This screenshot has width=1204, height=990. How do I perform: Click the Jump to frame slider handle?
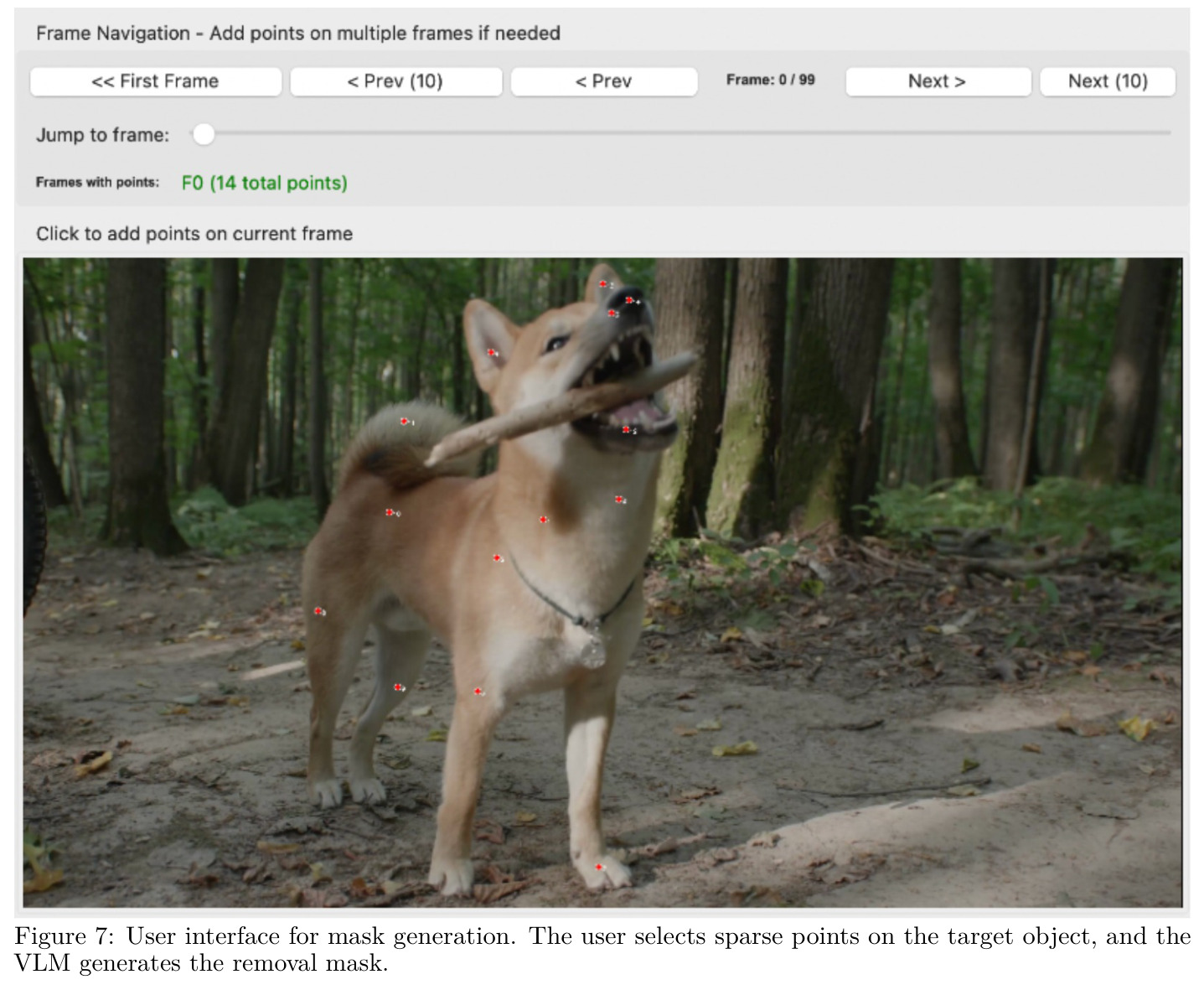tap(203, 134)
